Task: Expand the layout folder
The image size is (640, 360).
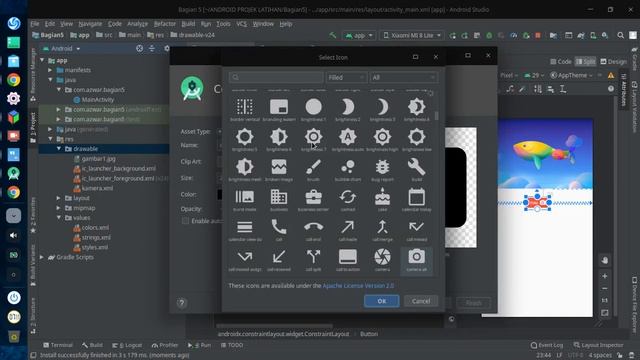Action: [x=59, y=198]
